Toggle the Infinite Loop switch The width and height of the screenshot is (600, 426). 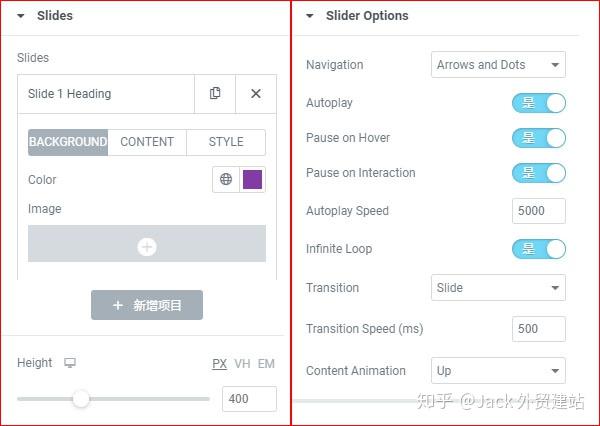point(539,248)
